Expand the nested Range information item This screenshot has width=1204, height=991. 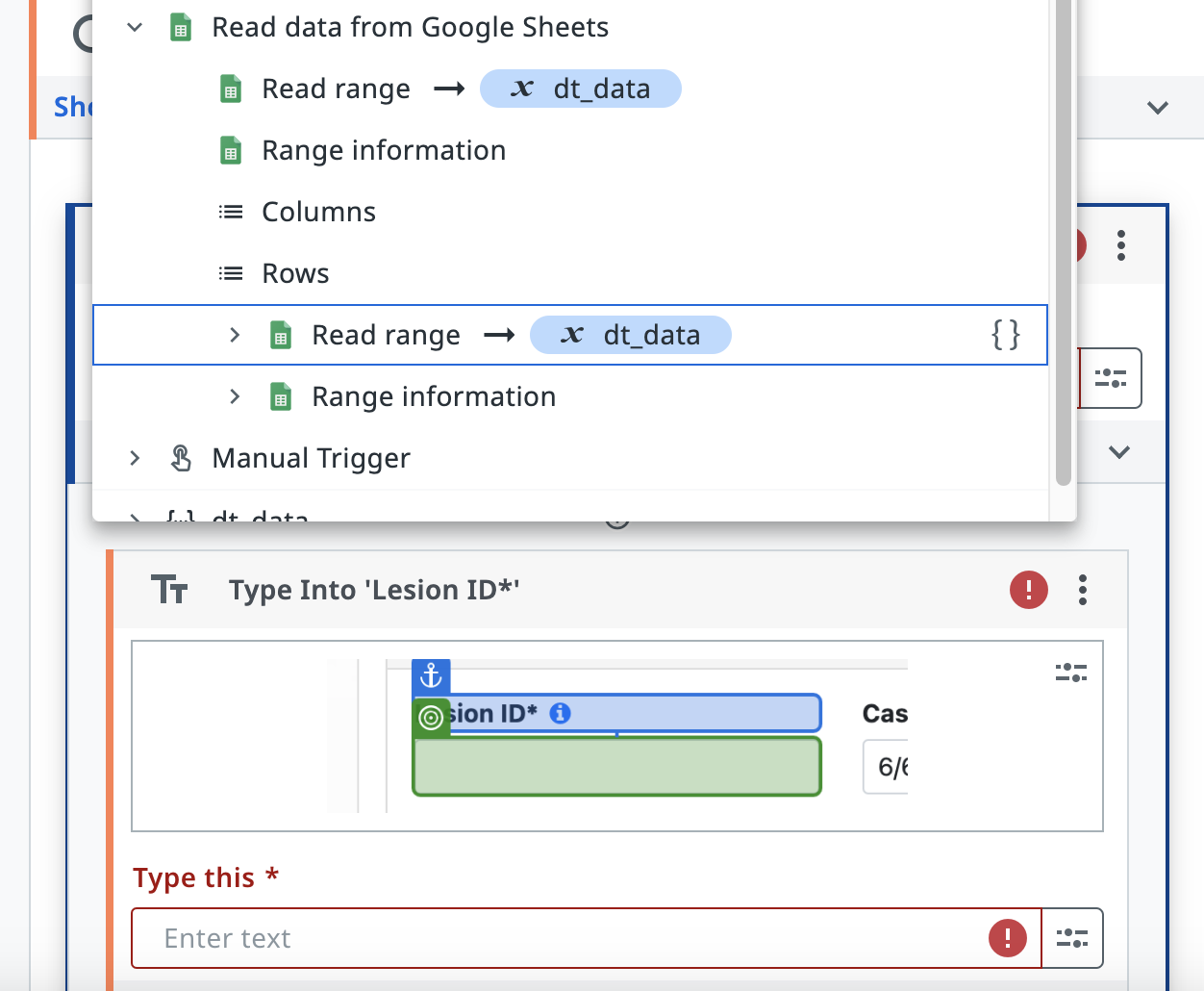click(x=235, y=396)
